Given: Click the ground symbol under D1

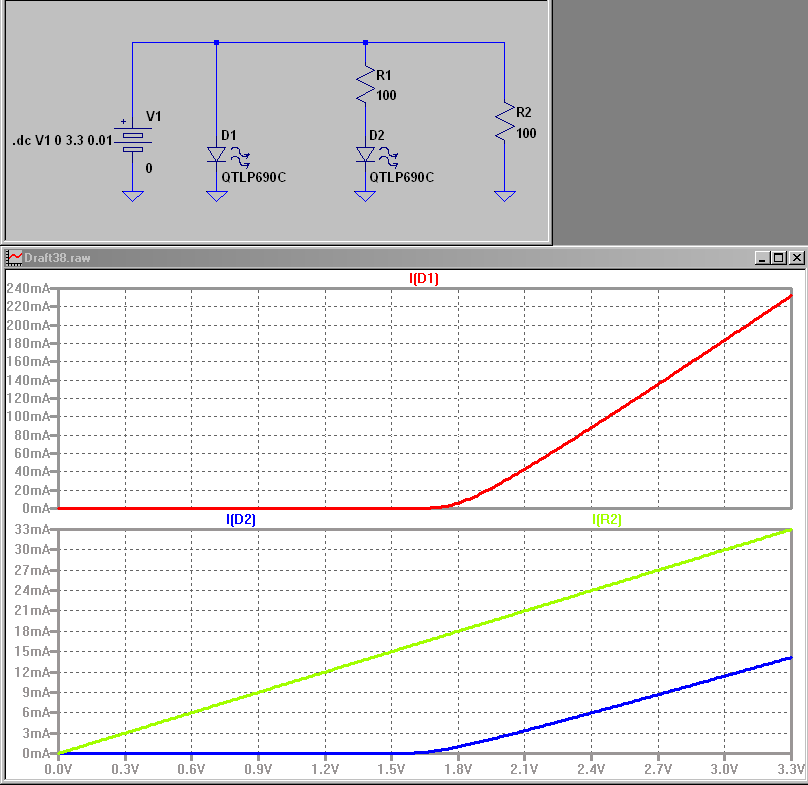Looking at the screenshot, I should pyautogui.click(x=216, y=196).
